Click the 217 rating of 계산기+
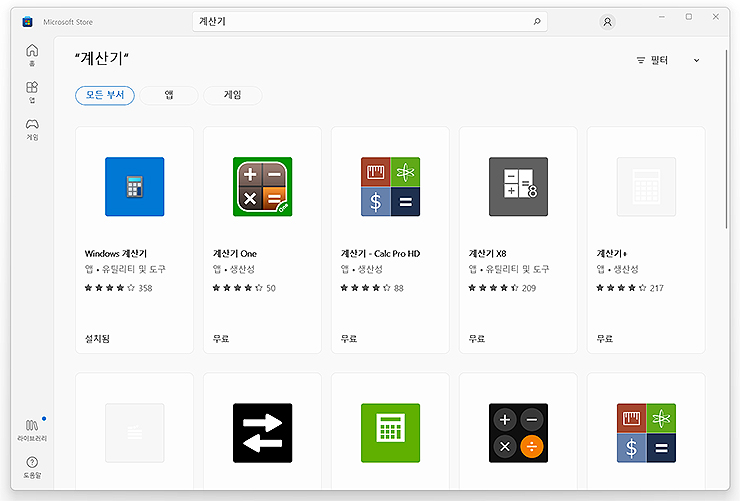Screen dimensions: 740x501 tap(657, 288)
